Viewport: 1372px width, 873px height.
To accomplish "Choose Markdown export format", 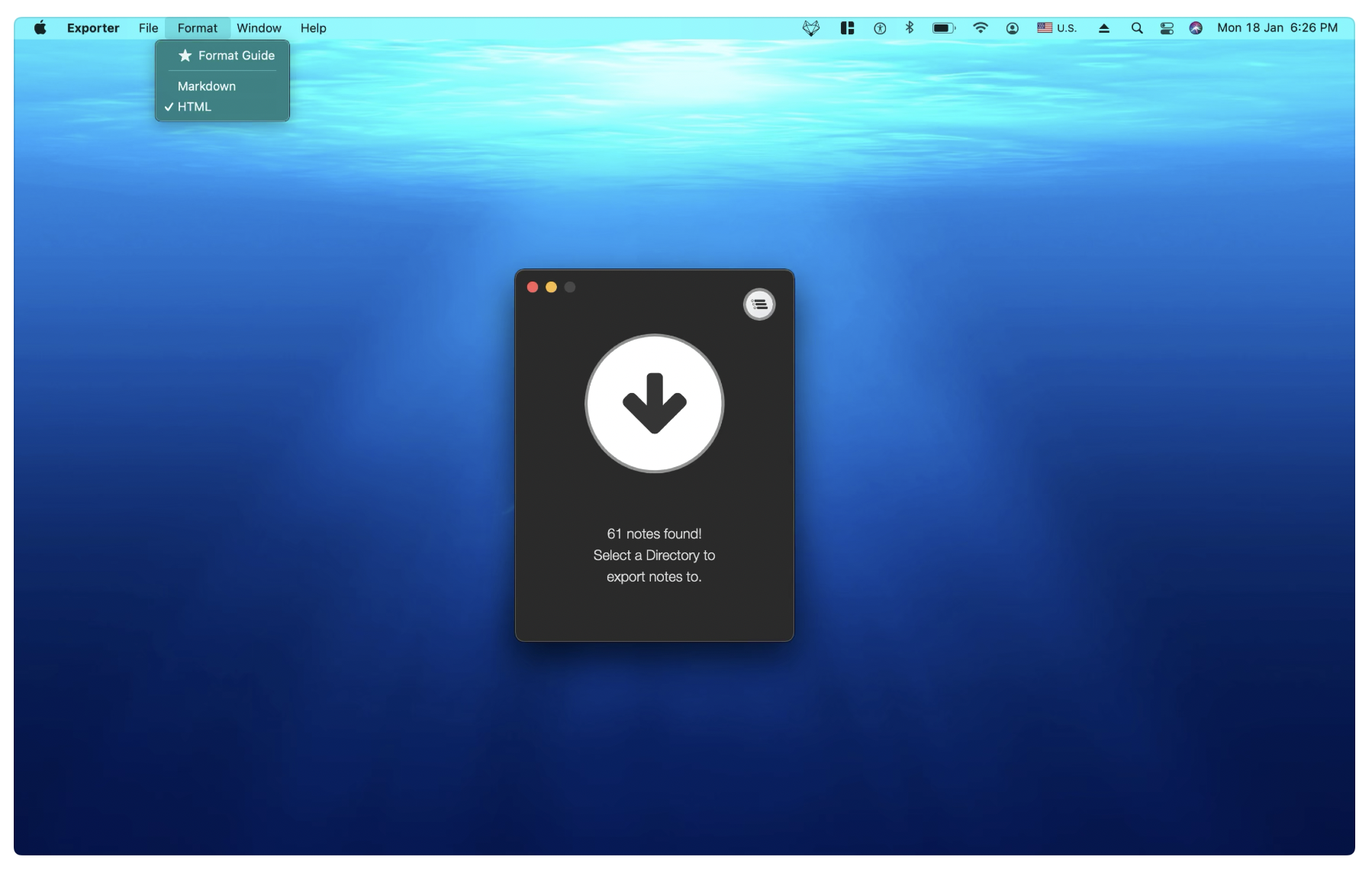I will [x=222, y=86].
